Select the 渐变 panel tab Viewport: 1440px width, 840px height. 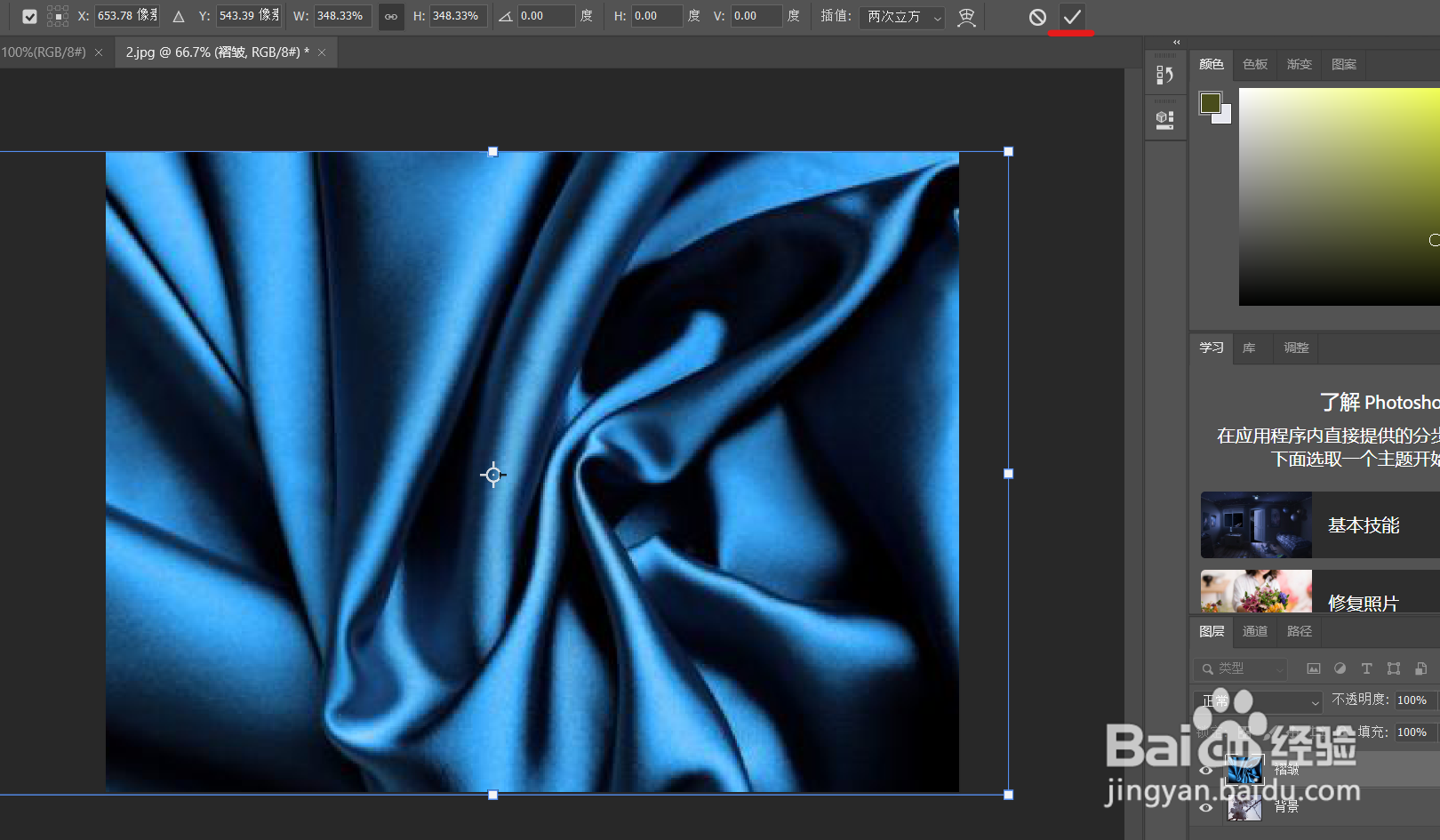point(1300,64)
